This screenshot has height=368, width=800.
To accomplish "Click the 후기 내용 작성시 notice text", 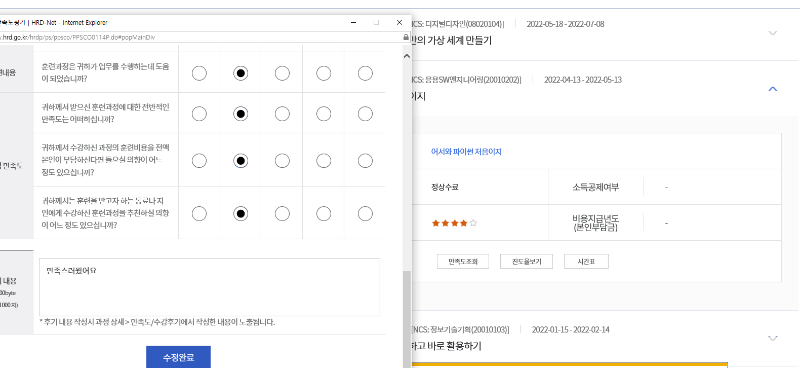I will click(157, 322).
